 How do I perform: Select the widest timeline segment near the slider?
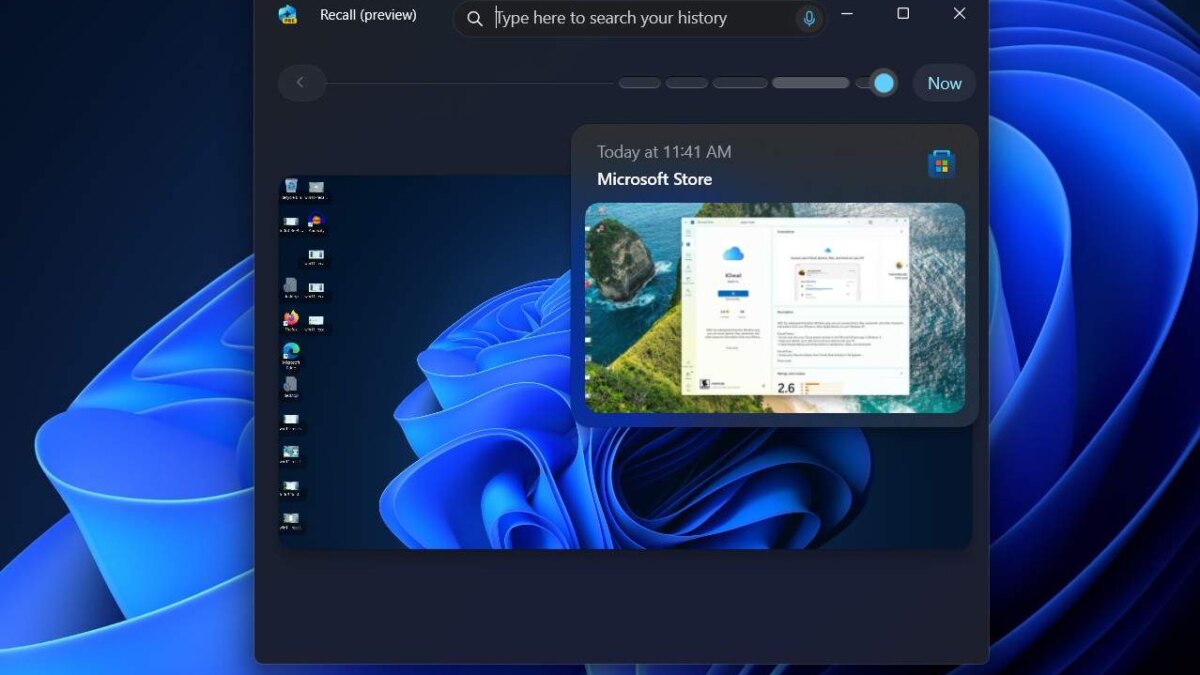[x=809, y=82]
